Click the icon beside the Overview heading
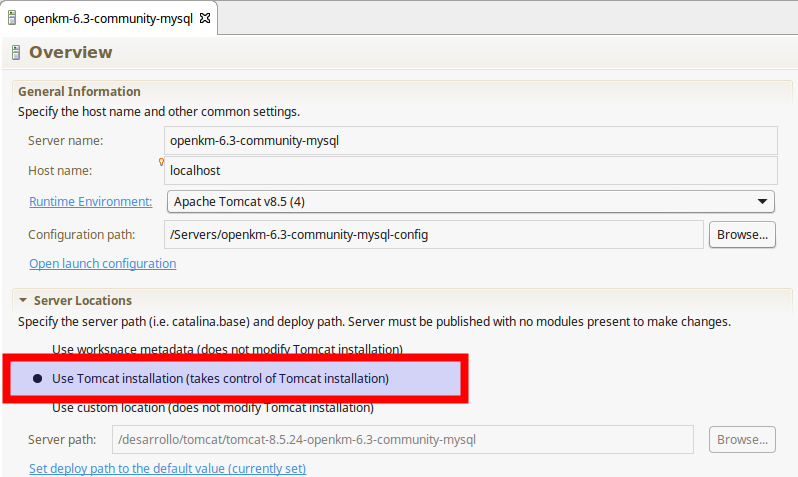The image size is (798, 477). coord(15,53)
